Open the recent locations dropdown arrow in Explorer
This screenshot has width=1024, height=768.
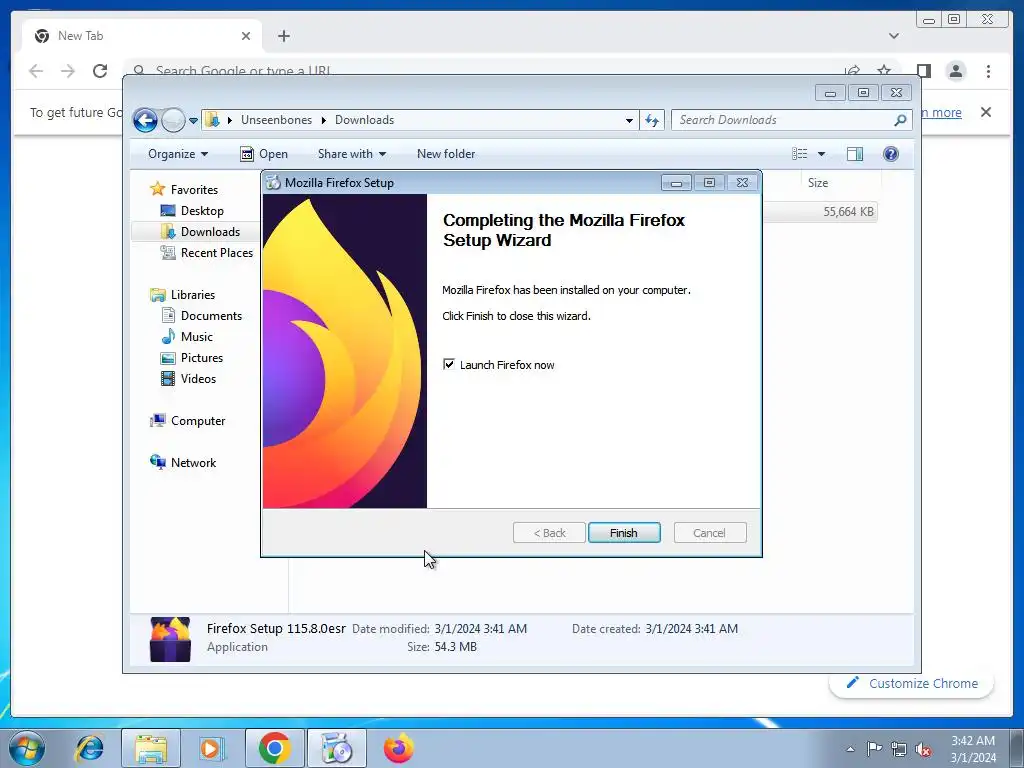[193, 121]
